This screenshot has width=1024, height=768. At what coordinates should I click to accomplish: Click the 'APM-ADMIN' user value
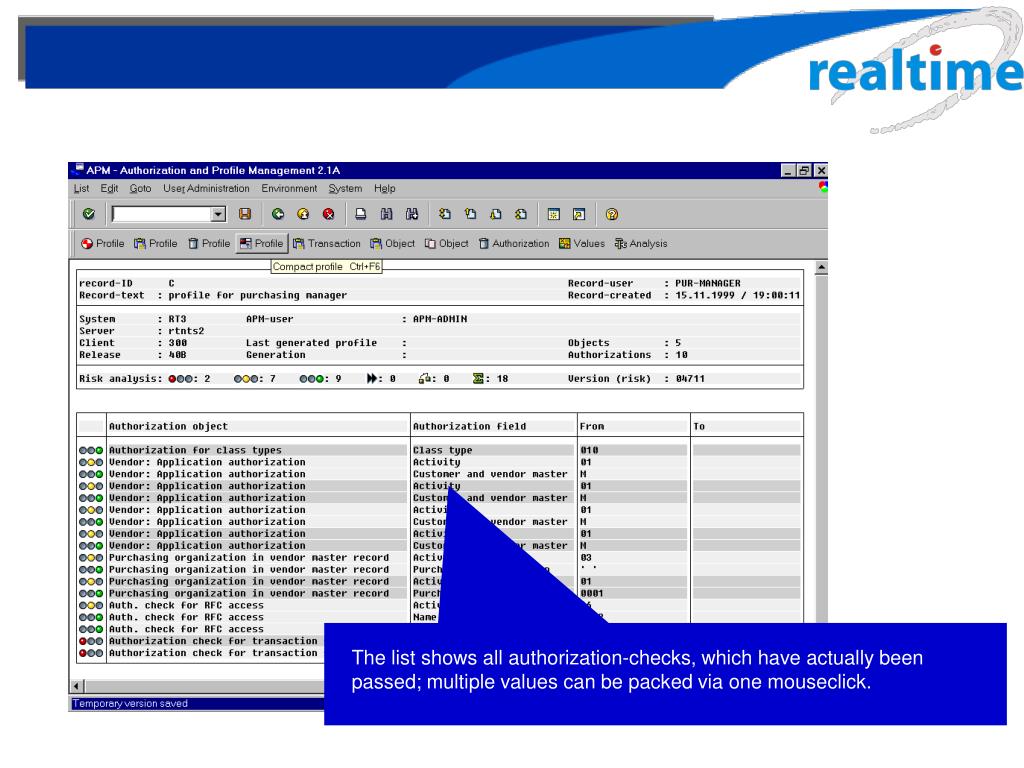point(440,319)
